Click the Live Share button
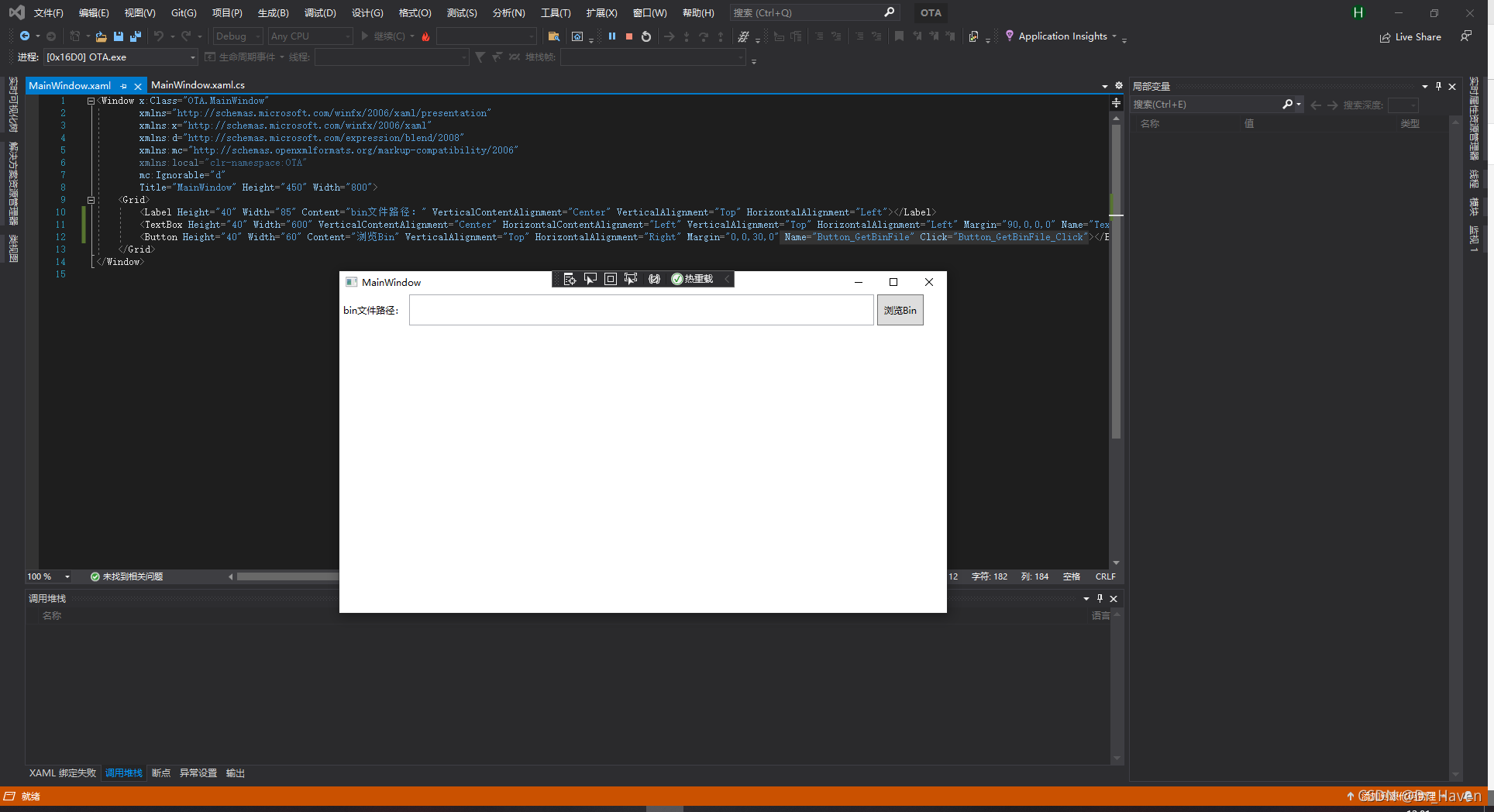Screen dimensions: 1494x812 pos(1410,37)
